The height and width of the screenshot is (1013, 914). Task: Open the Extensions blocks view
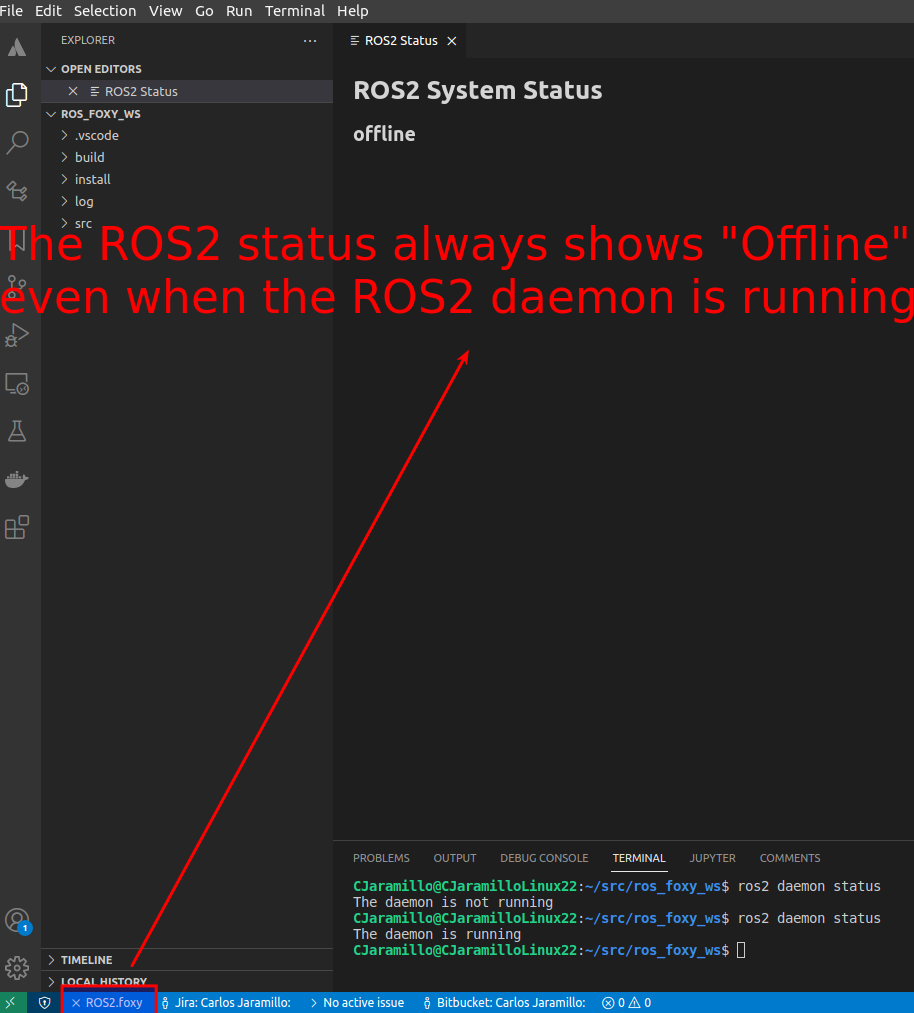coord(17,527)
